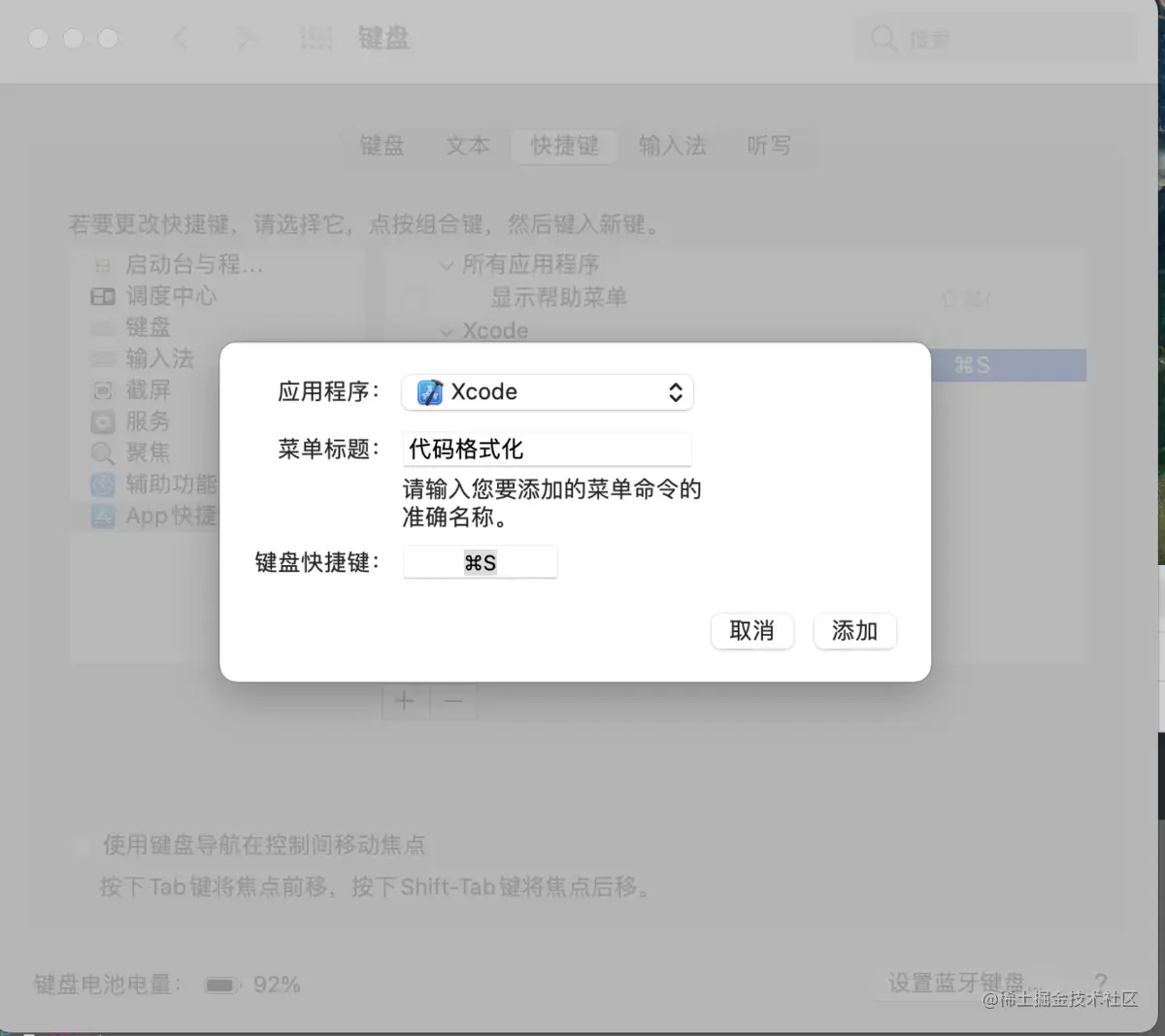Toggle the 显示帮助菜单 checkbox
The image size is (1165, 1036).
(415, 297)
